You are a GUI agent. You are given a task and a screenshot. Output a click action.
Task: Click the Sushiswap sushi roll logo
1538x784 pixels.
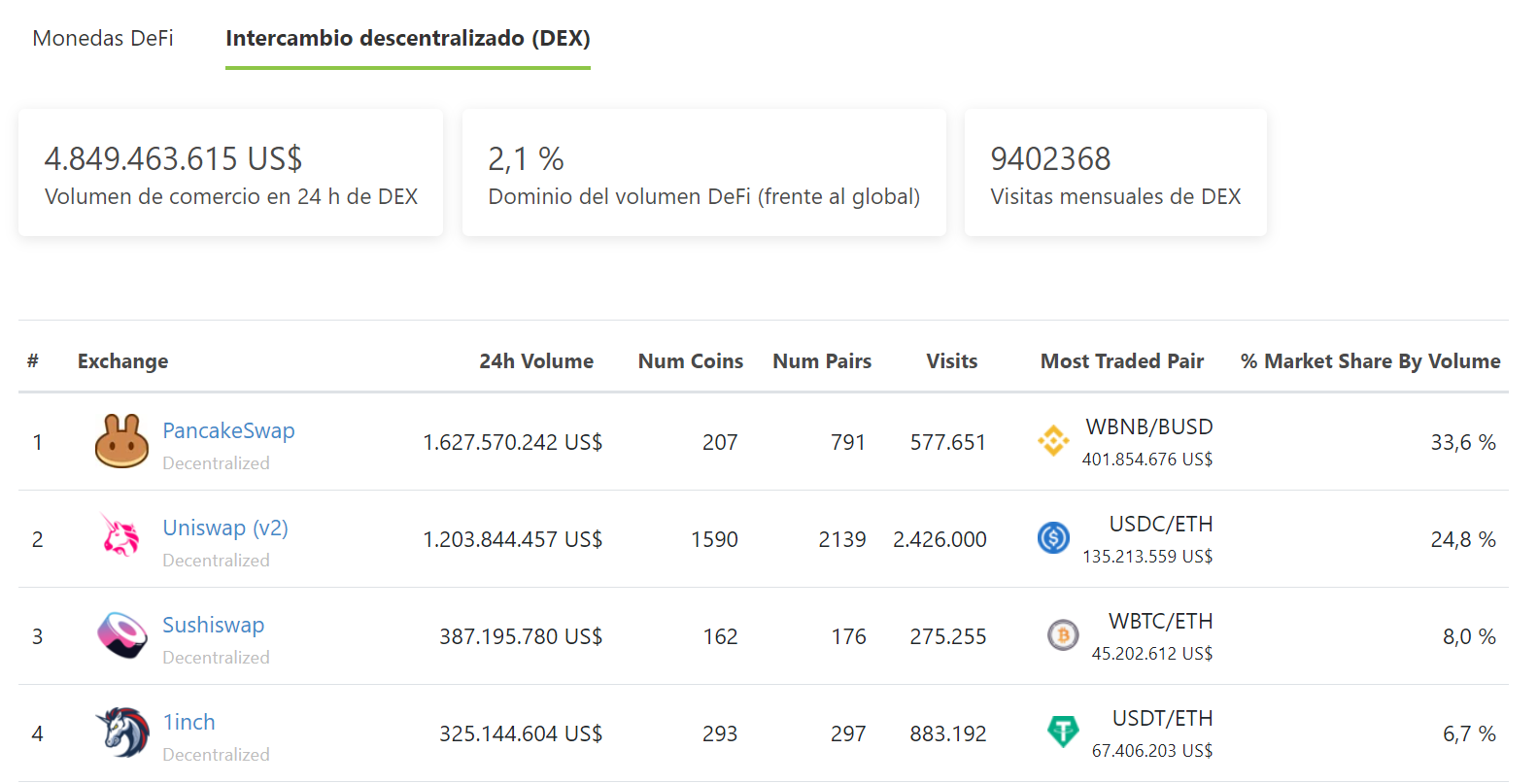[122, 635]
